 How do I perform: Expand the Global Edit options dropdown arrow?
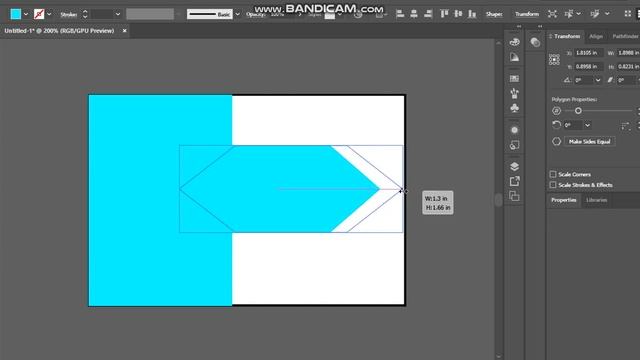[607, 14]
